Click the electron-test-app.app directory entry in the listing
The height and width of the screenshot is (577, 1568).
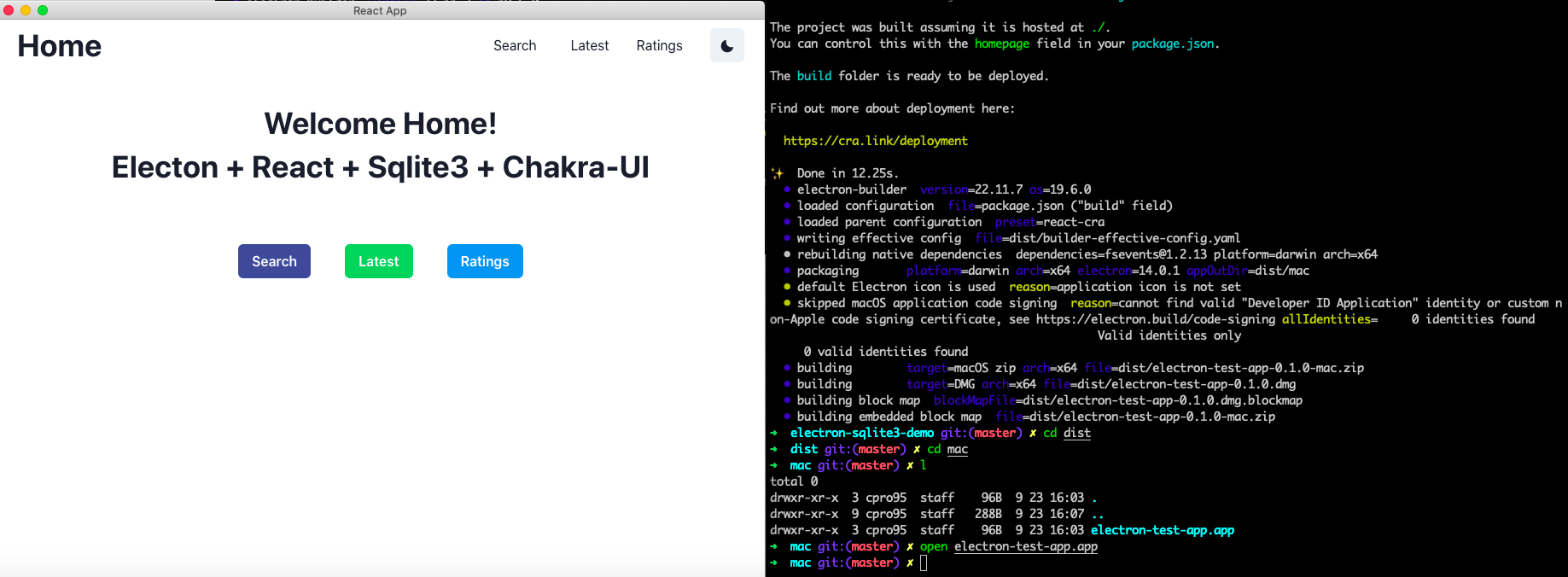click(1163, 530)
